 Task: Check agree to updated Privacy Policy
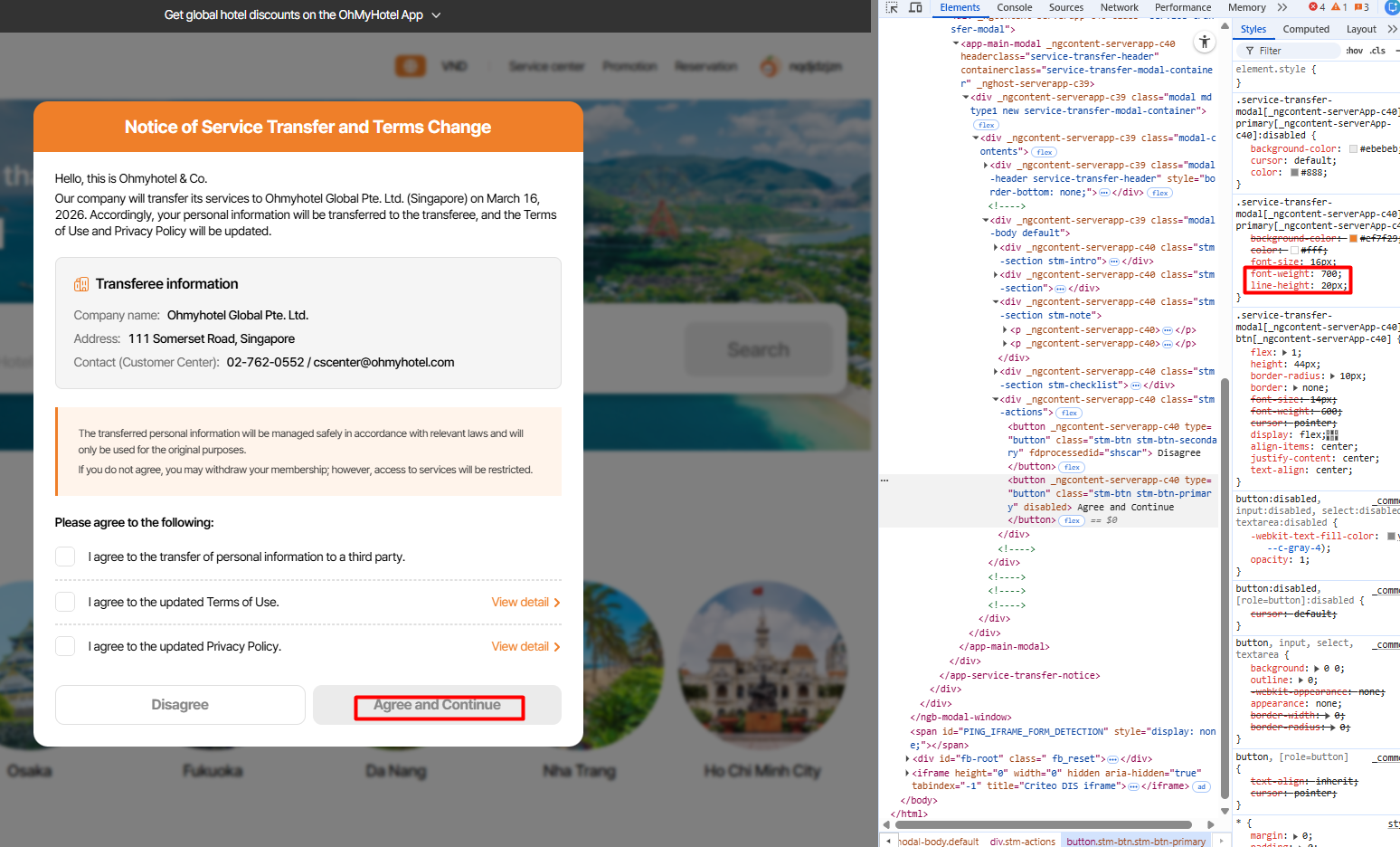(x=65, y=646)
